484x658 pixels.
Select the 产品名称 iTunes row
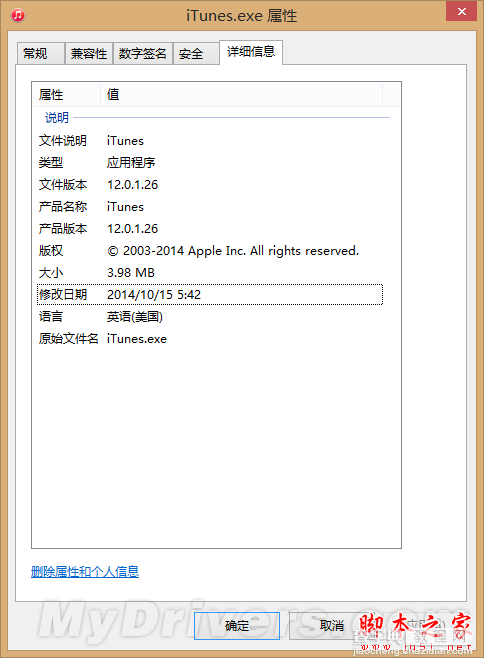(210, 206)
